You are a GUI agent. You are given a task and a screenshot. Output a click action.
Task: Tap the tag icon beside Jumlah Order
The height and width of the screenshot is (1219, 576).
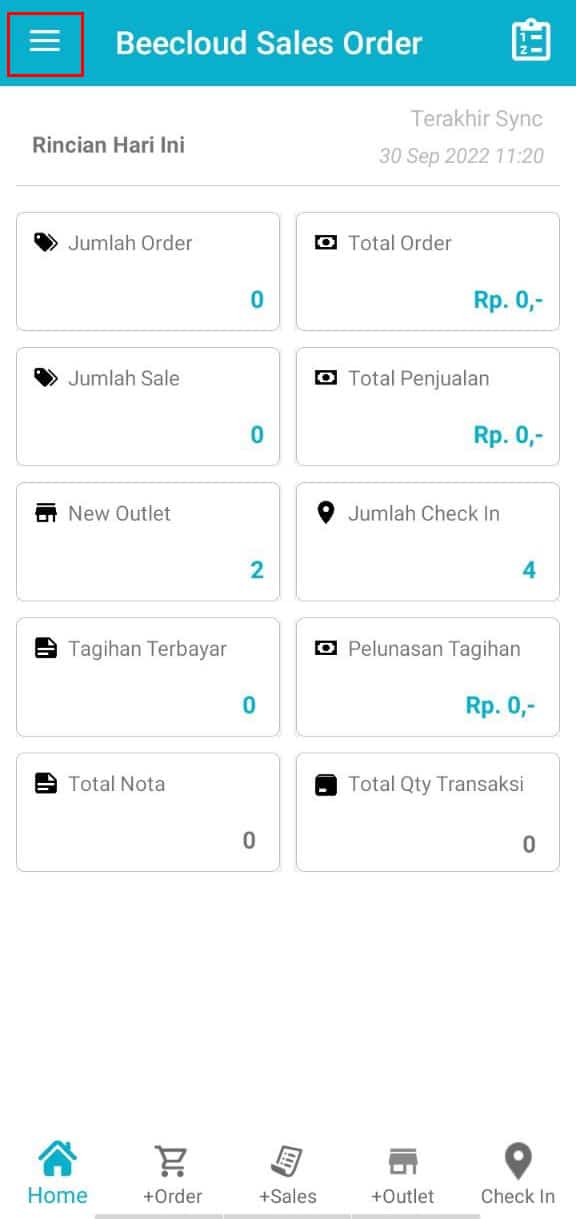pos(46,243)
